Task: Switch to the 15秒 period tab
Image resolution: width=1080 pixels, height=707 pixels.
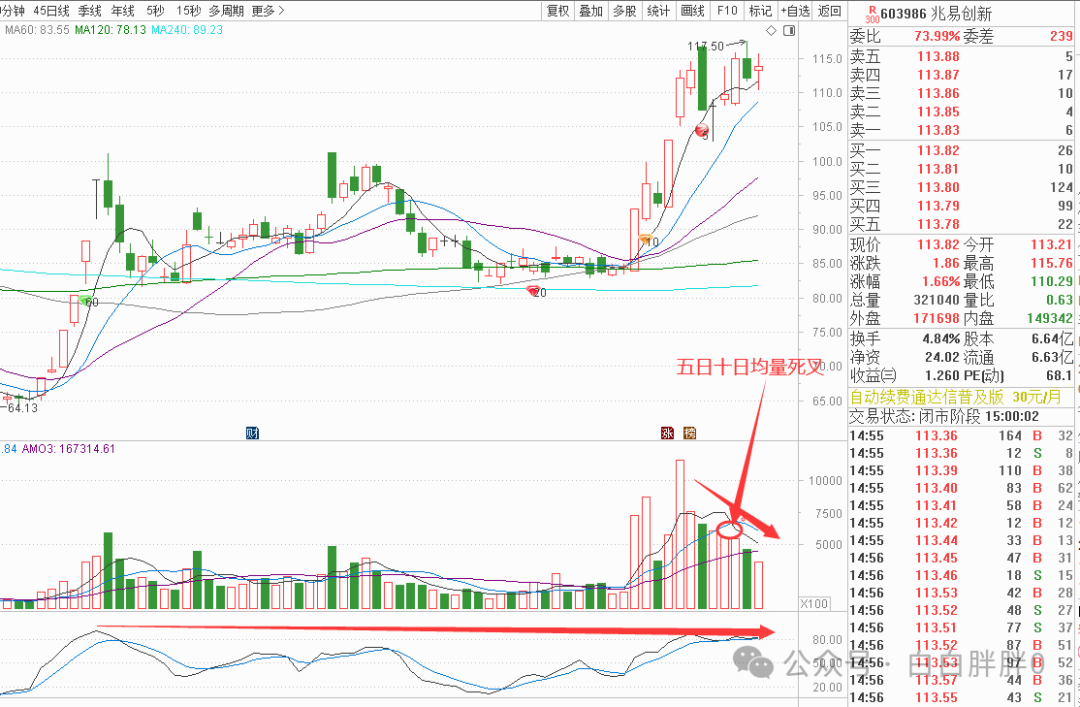Action: (188, 10)
